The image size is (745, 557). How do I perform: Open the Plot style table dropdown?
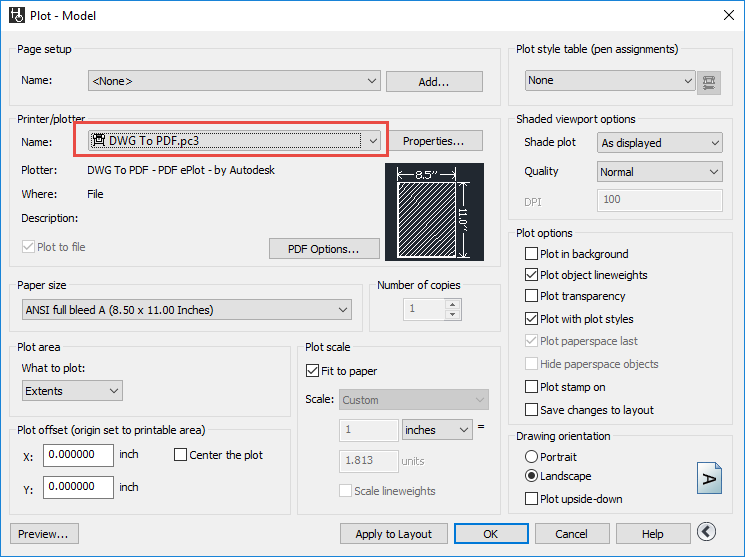tap(610, 81)
